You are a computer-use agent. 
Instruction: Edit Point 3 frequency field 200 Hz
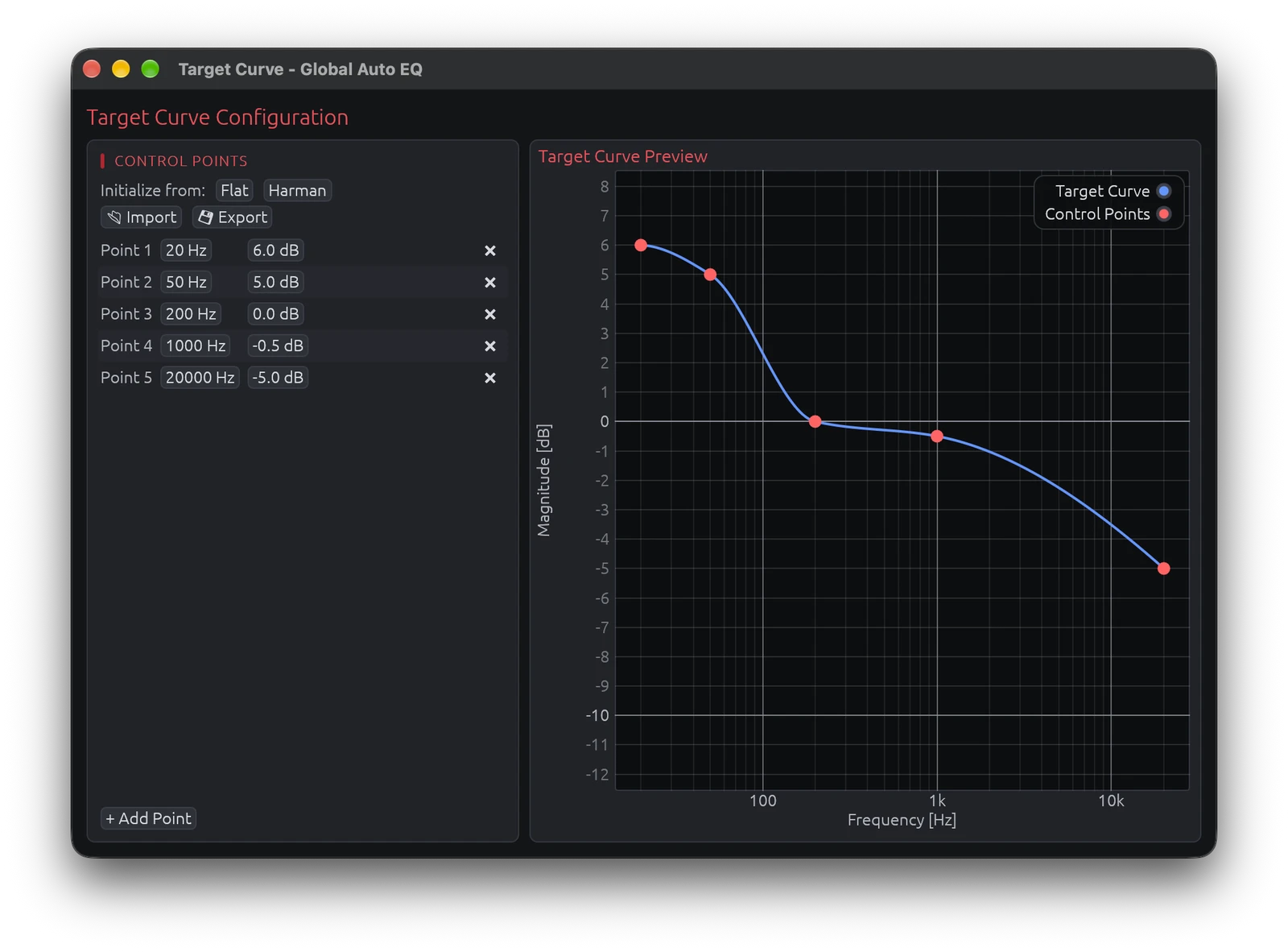tap(191, 314)
